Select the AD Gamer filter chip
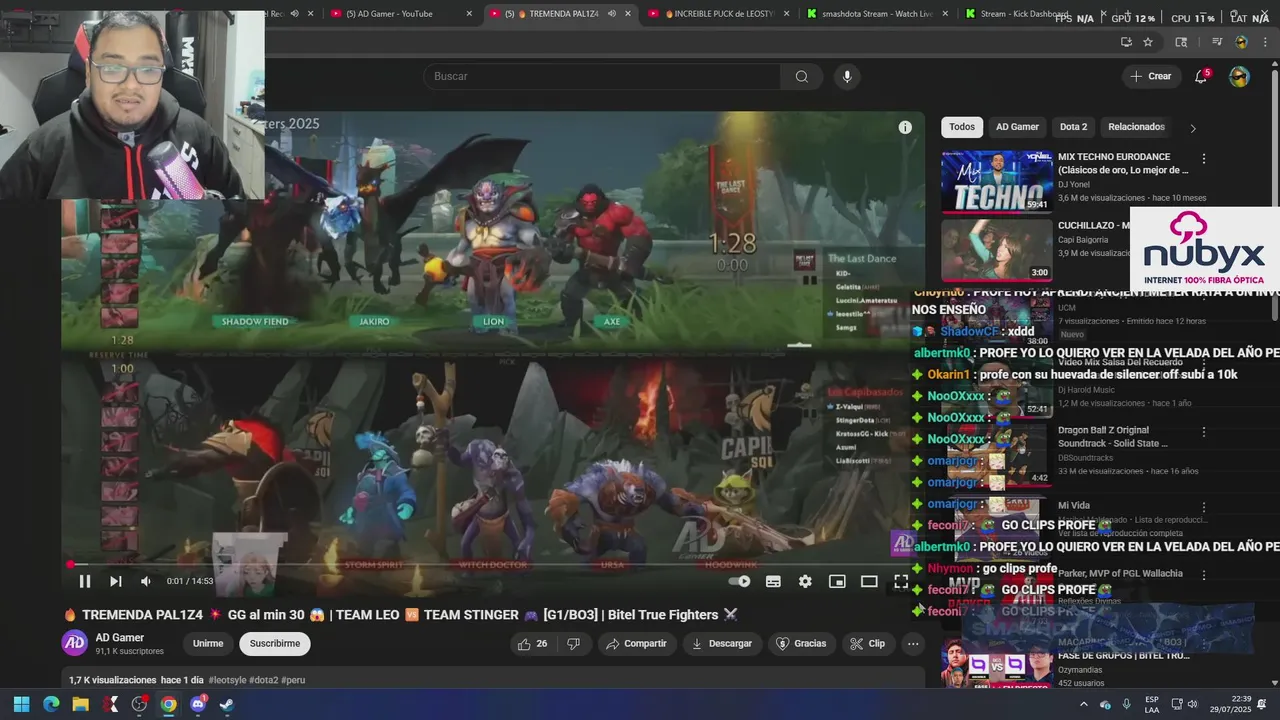 click(1017, 127)
